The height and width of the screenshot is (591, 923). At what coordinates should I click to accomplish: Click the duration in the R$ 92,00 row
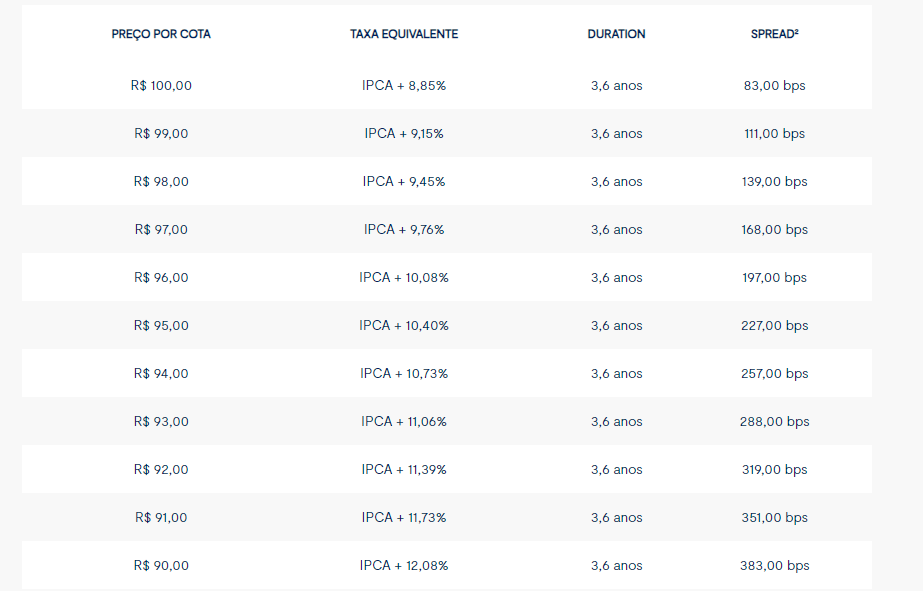pos(616,469)
